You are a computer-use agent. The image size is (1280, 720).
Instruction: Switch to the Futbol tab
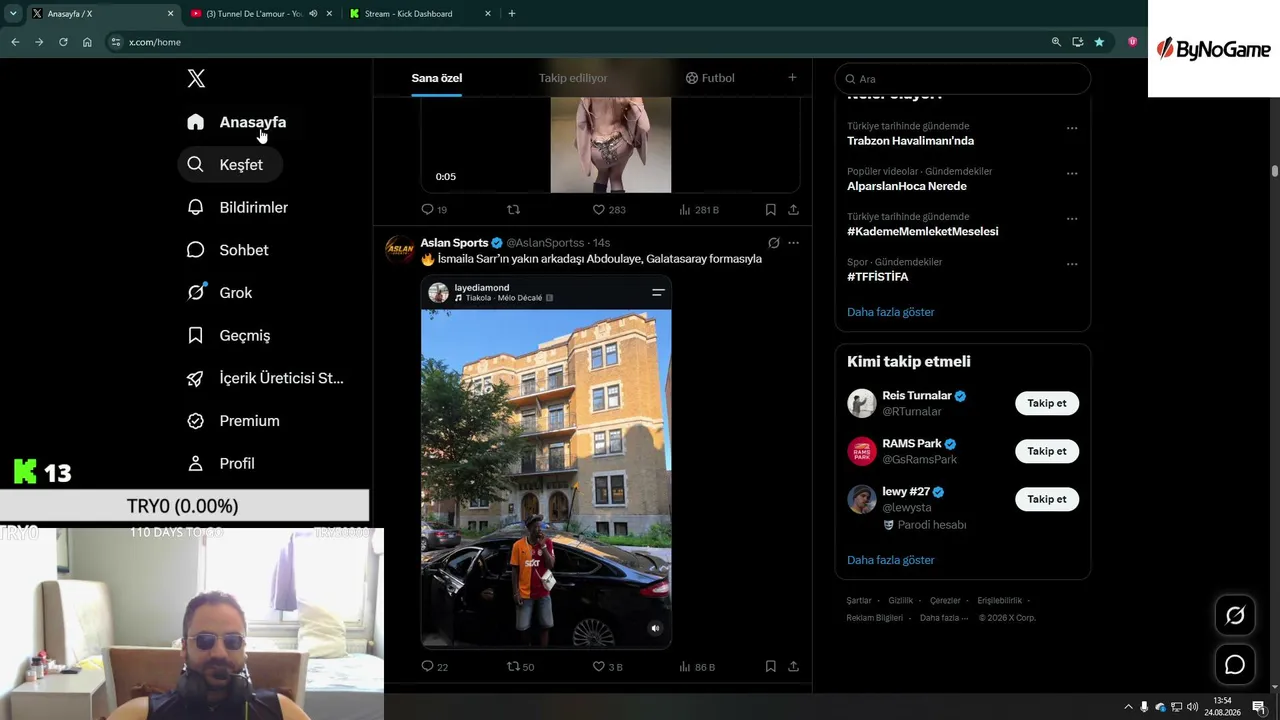710,78
